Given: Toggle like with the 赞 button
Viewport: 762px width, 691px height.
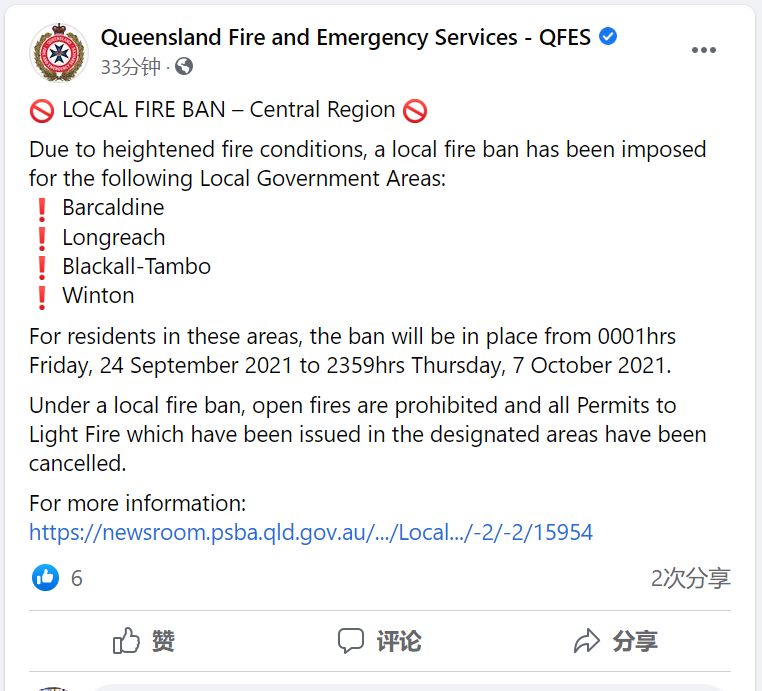Looking at the screenshot, I should coord(144,641).
